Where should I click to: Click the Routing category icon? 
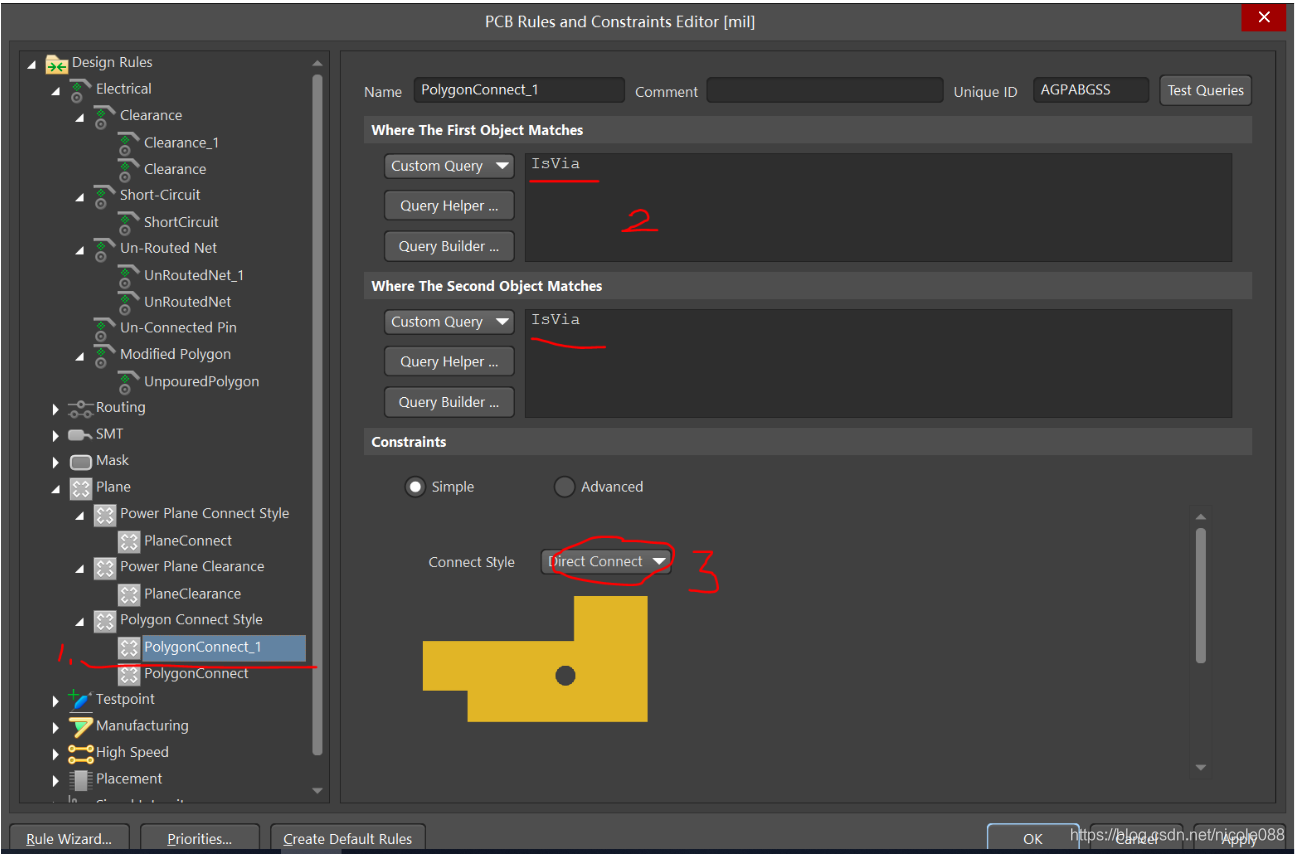(81, 408)
